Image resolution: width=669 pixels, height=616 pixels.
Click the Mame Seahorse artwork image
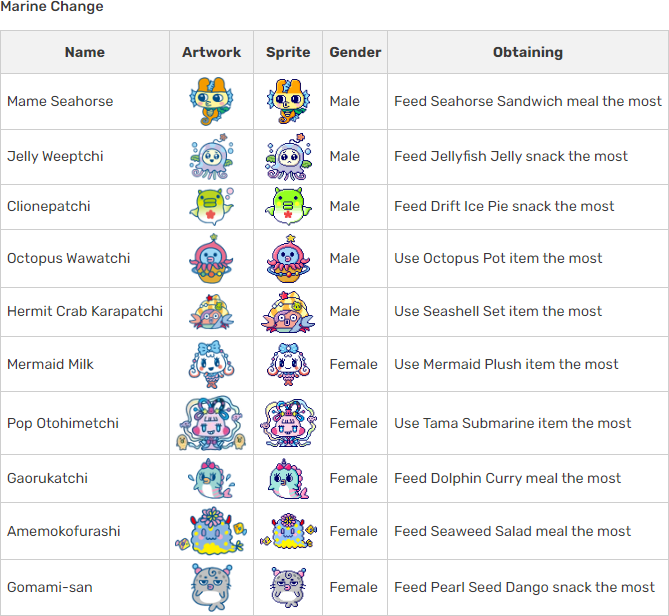click(x=211, y=101)
